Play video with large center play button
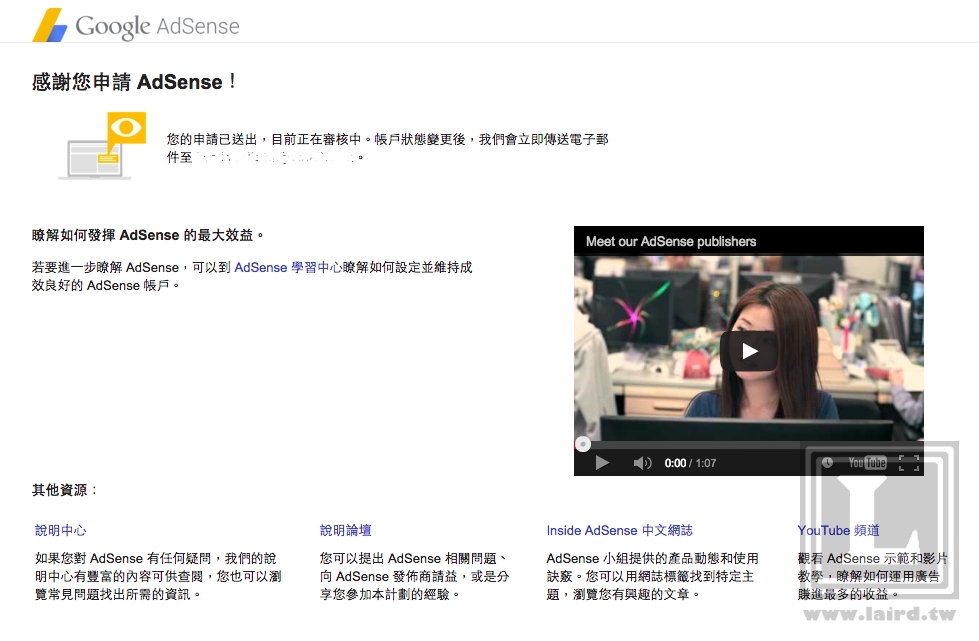Image resolution: width=979 pixels, height=641 pixels. click(749, 351)
